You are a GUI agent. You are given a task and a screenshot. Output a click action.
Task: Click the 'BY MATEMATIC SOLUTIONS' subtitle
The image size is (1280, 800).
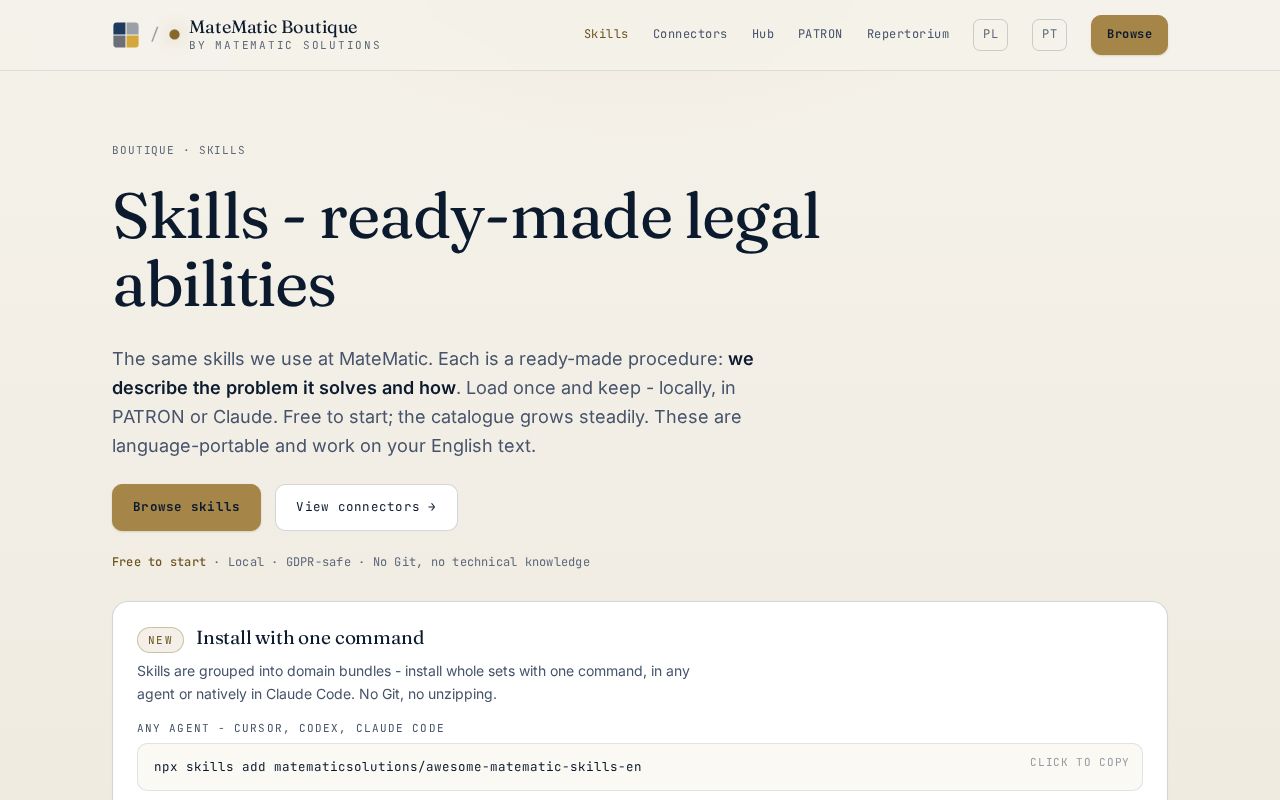[x=285, y=46]
